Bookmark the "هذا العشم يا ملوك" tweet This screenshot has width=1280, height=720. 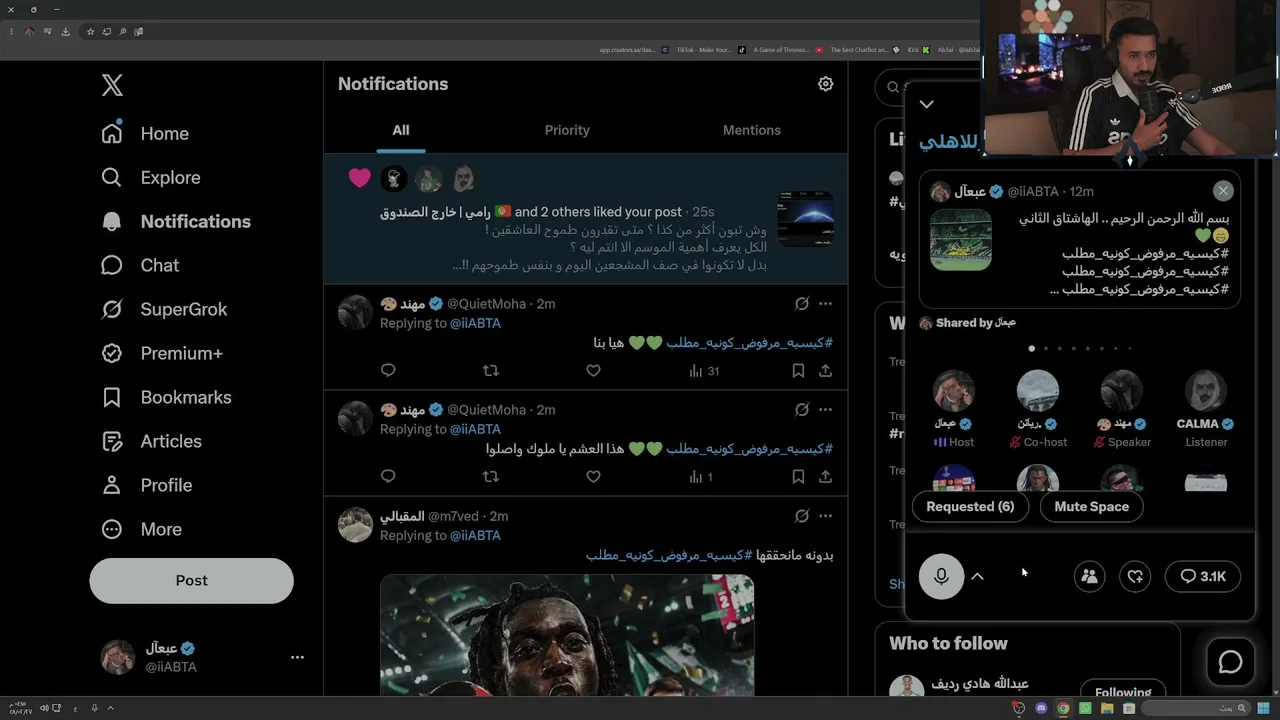[798, 477]
